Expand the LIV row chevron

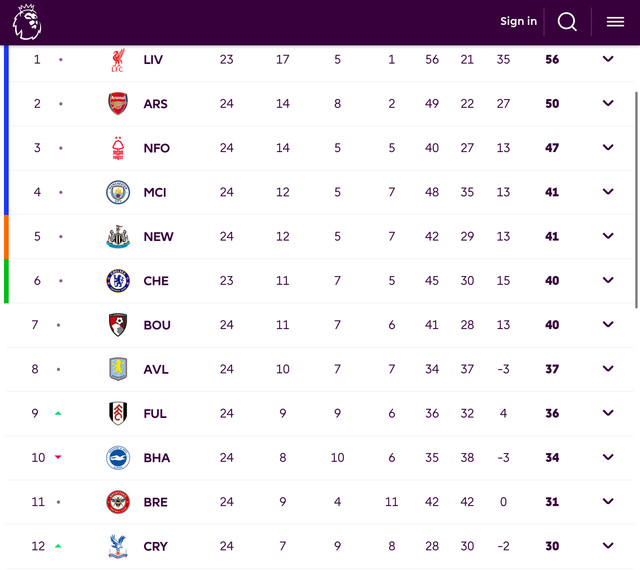click(x=608, y=59)
